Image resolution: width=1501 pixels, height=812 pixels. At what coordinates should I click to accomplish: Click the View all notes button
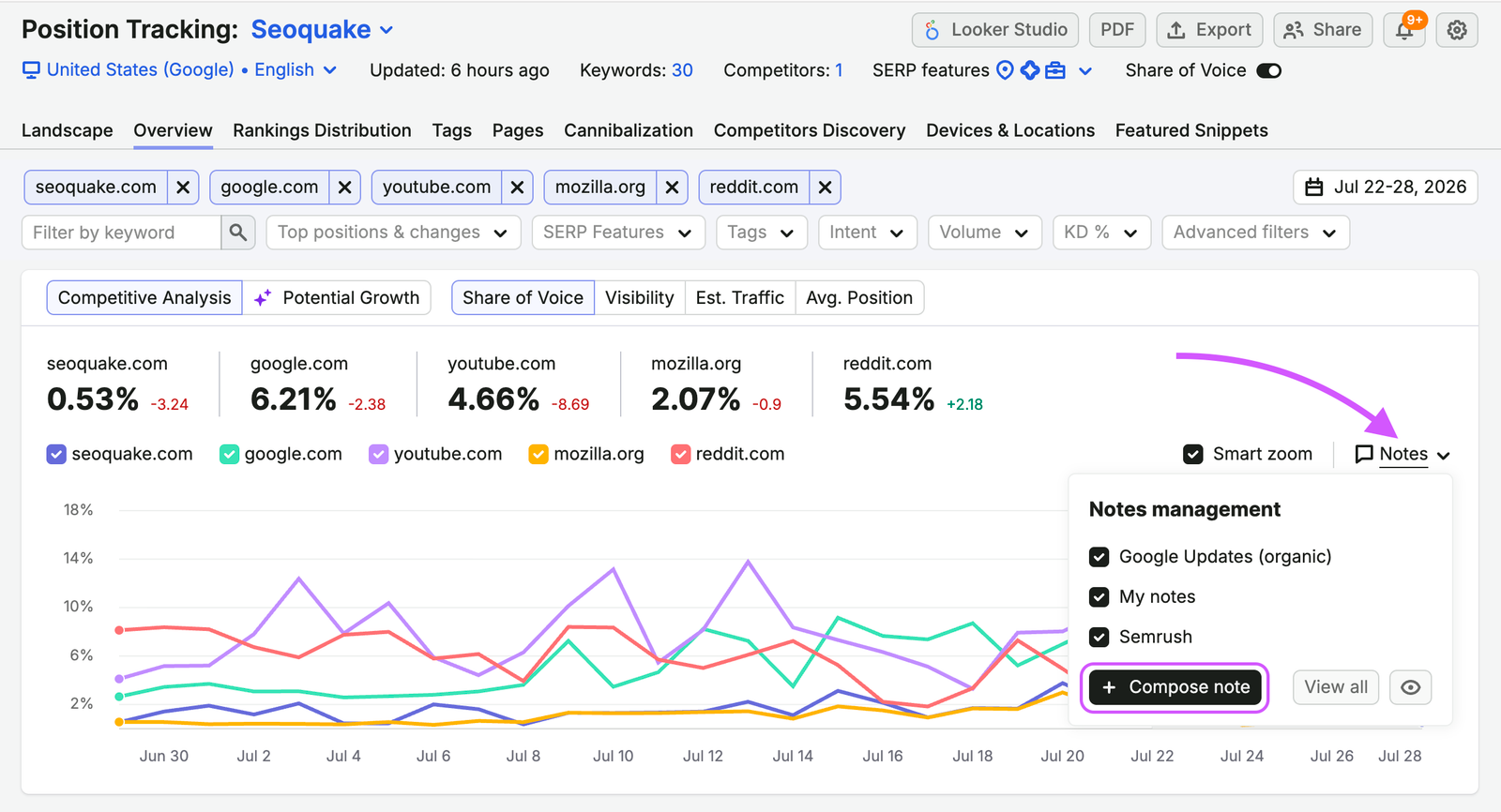(x=1336, y=687)
